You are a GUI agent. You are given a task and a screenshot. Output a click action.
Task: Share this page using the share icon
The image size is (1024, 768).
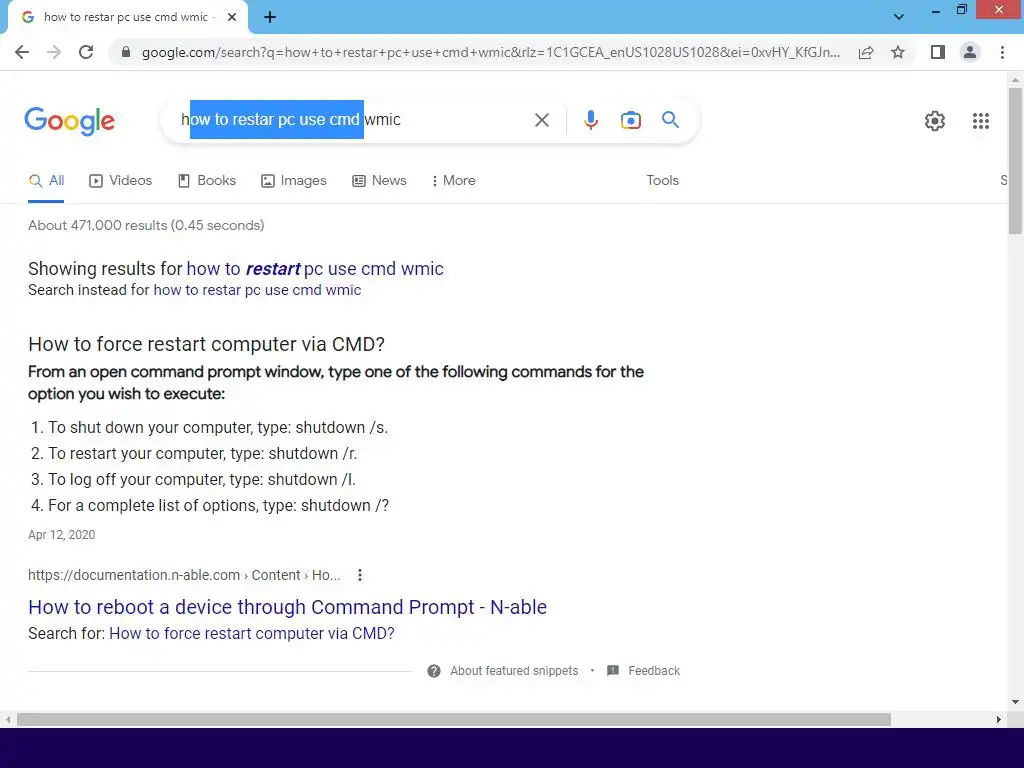coord(866,52)
